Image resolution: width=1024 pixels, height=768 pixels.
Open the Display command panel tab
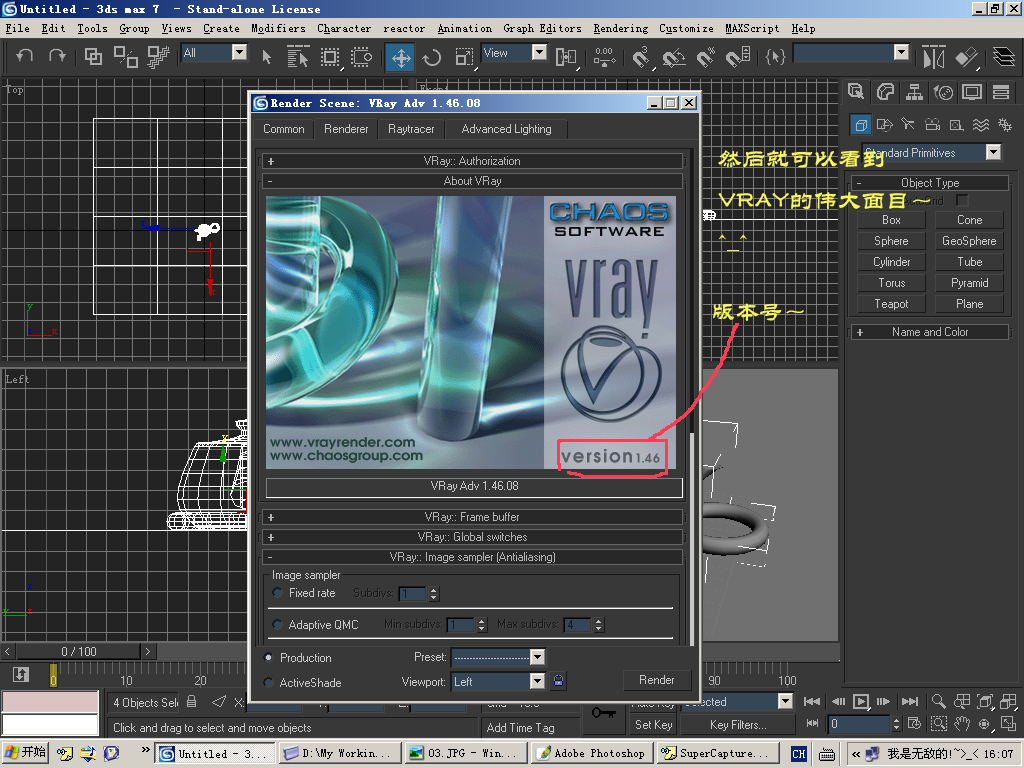coord(972,91)
